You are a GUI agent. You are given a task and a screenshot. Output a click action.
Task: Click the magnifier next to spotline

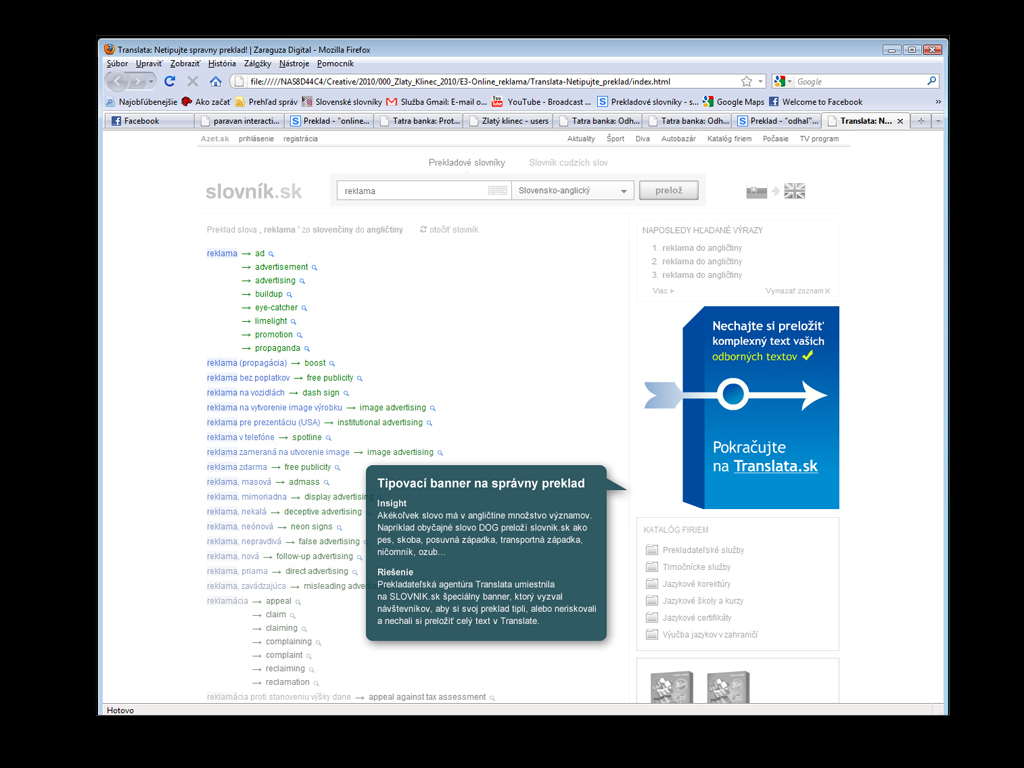click(328, 438)
